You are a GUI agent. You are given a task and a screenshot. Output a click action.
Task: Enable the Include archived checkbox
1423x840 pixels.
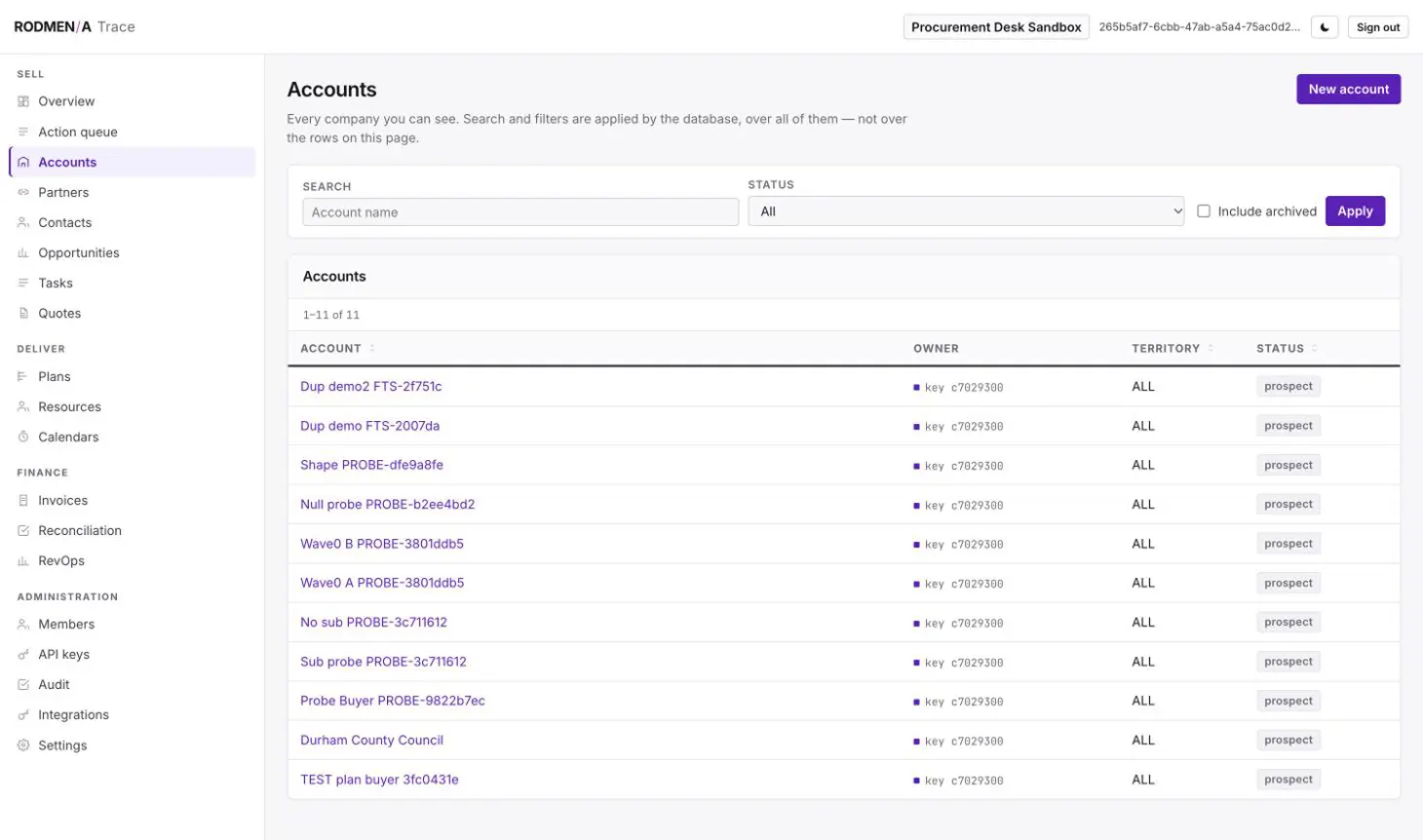1204,210
